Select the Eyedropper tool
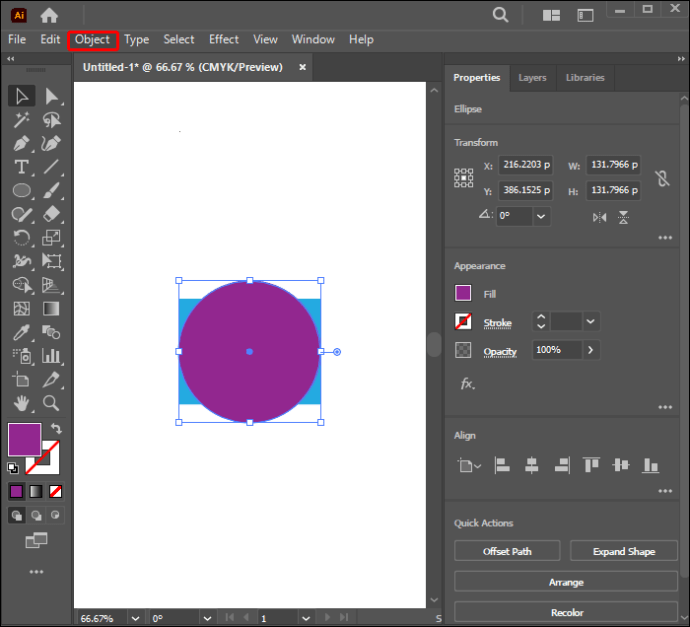This screenshot has width=690, height=627. [x=21, y=333]
